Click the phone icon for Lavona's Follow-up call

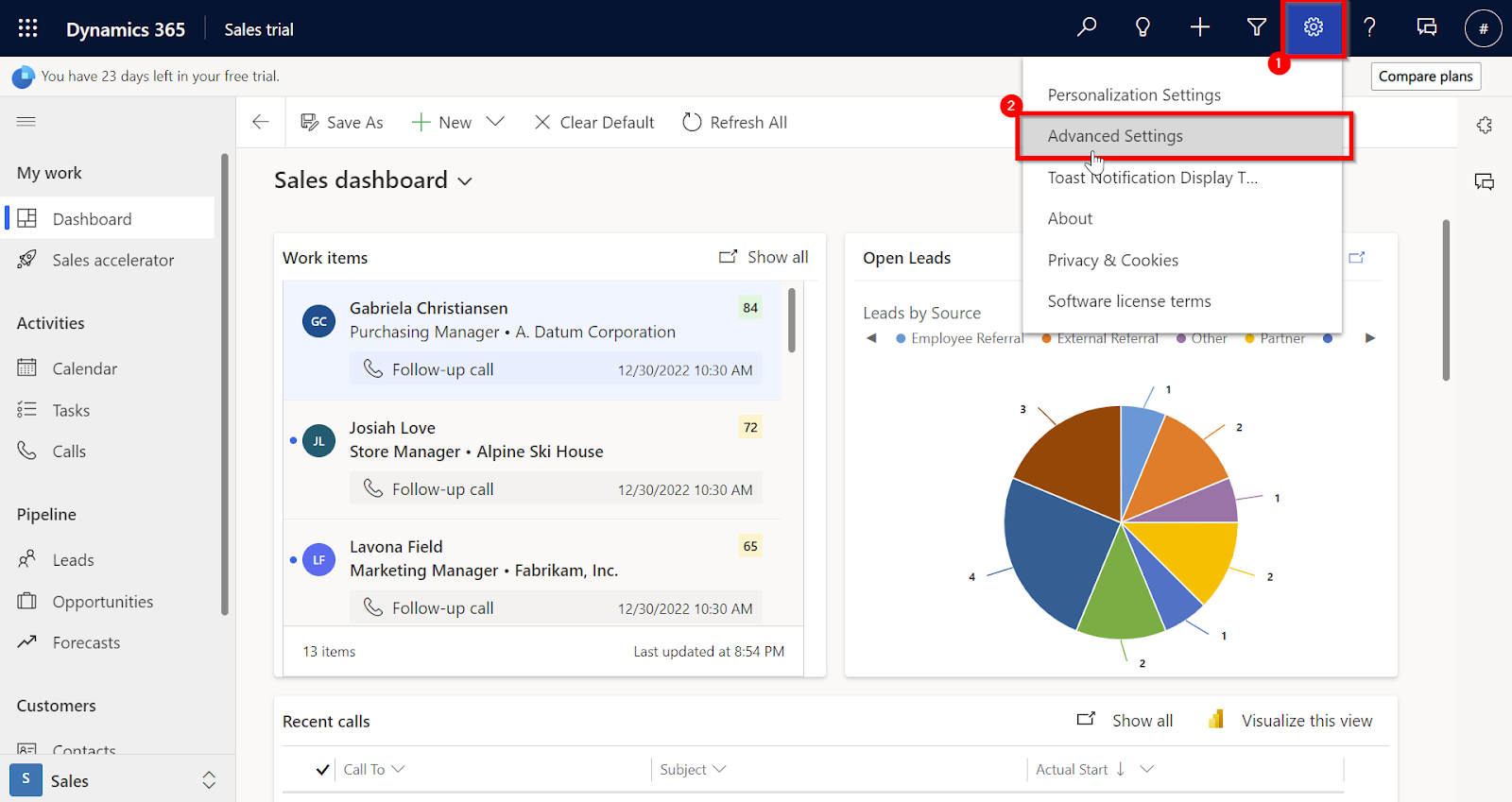(373, 607)
